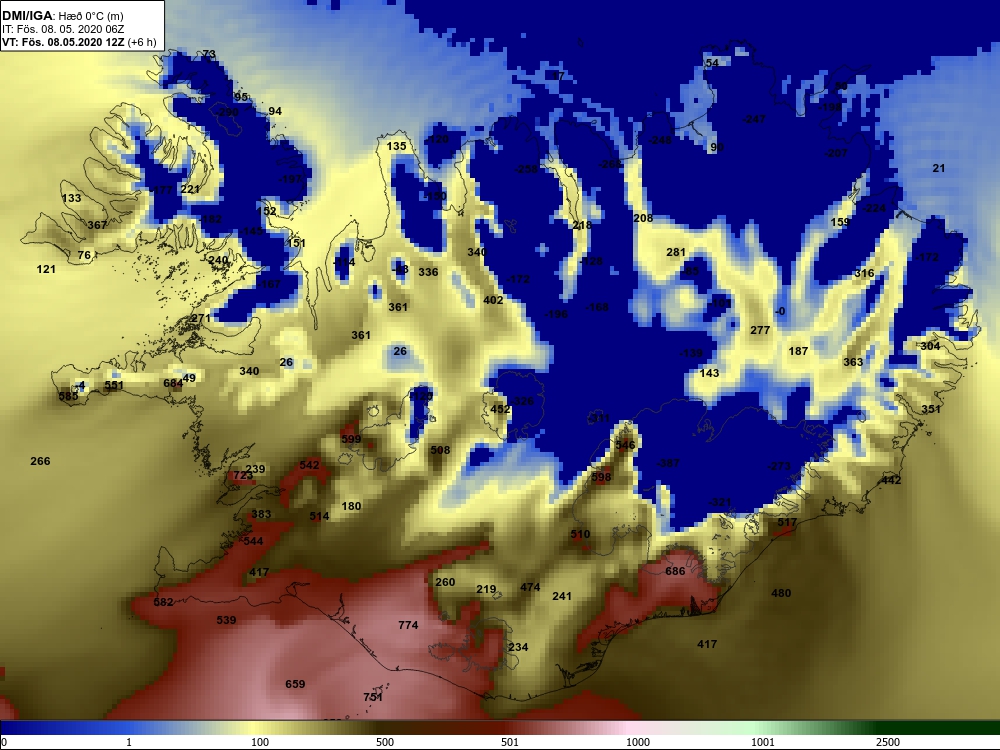Click the 585 map value

coord(68,396)
